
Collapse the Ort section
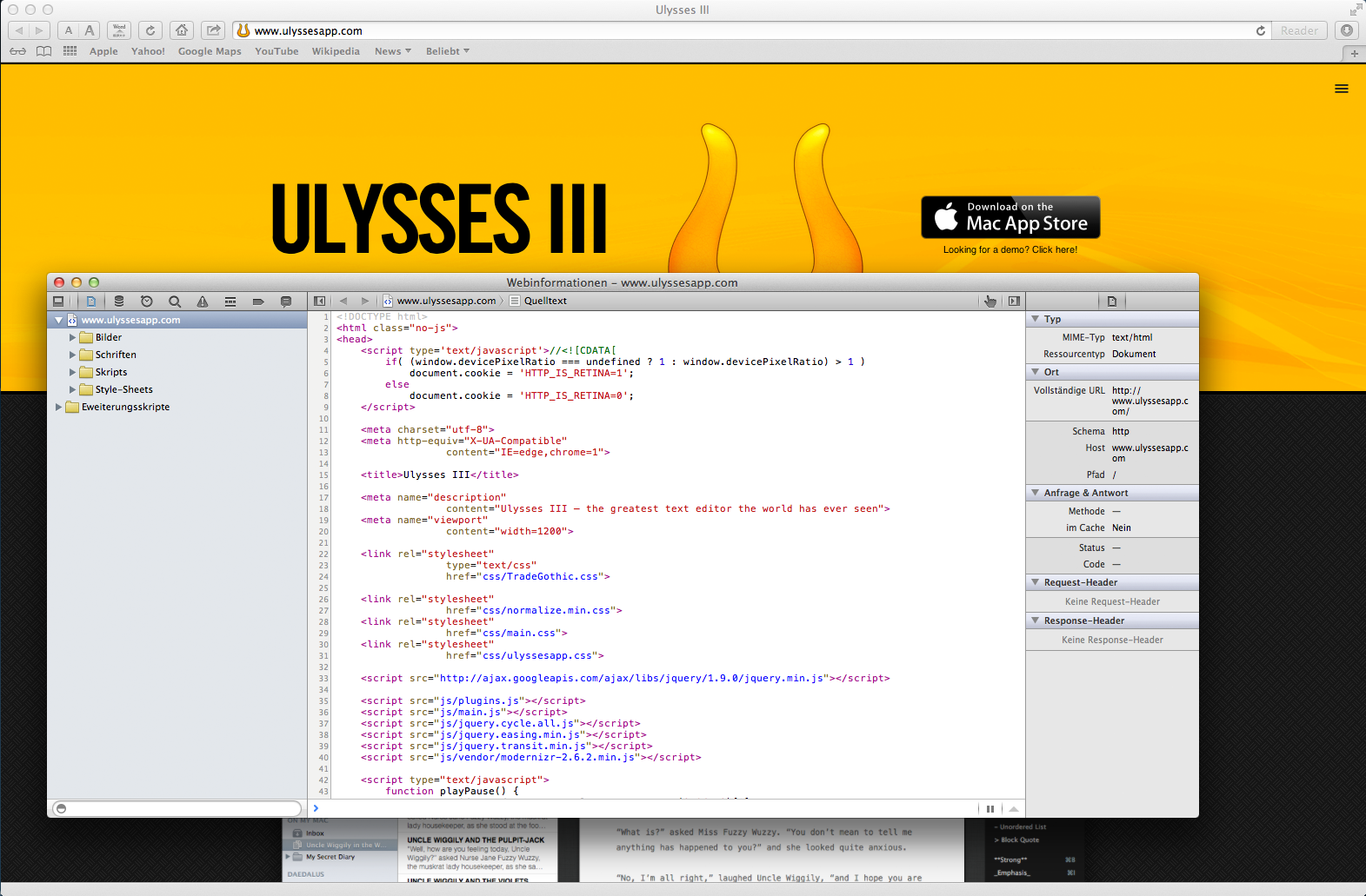pyautogui.click(x=1036, y=372)
